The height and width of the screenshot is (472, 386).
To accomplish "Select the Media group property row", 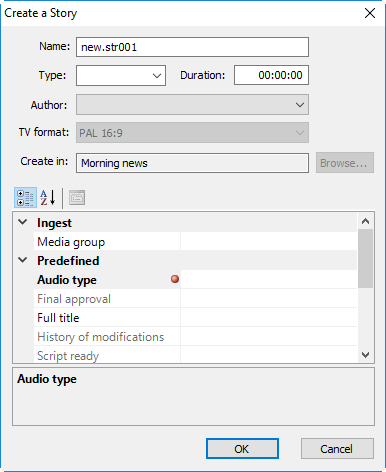I will 195,241.
